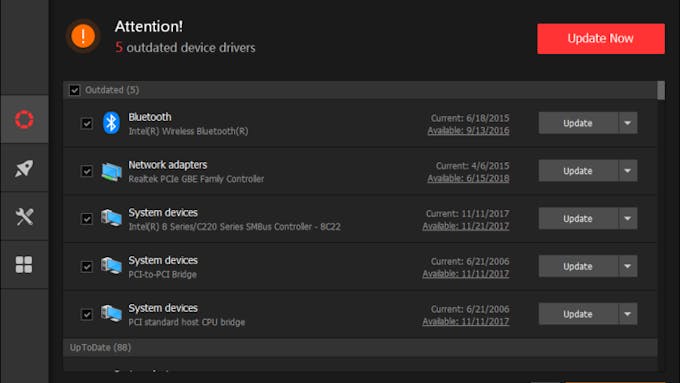Select the Intel(R) 8 Series/C220 SMBus Controller text
This screenshot has height=383, width=680.
[235, 226]
